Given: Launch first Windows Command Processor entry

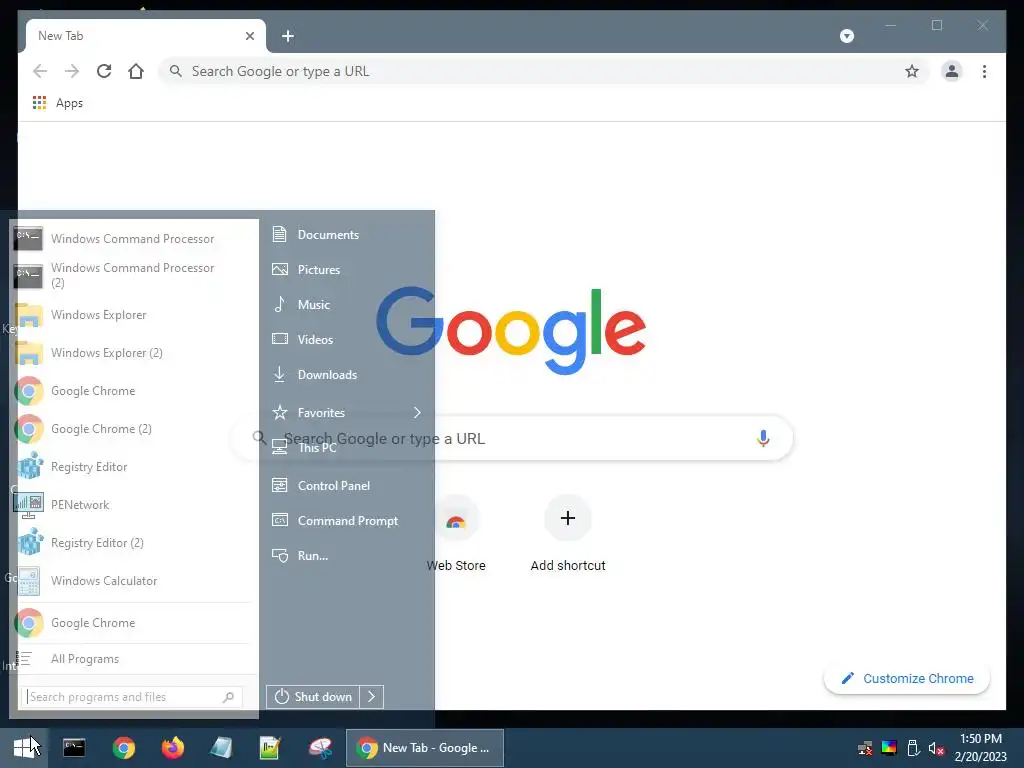Looking at the screenshot, I should click(x=133, y=239).
